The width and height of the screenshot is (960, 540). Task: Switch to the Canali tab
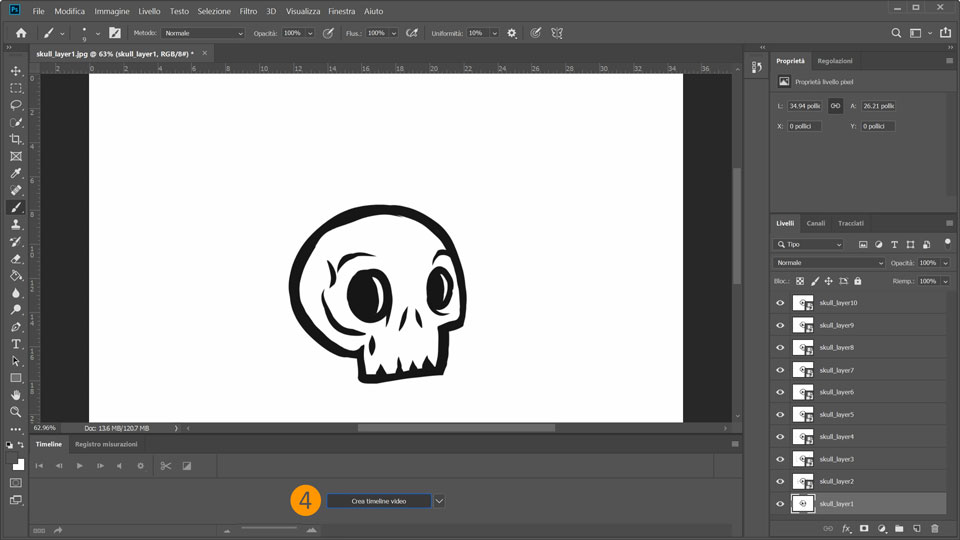[x=816, y=223]
